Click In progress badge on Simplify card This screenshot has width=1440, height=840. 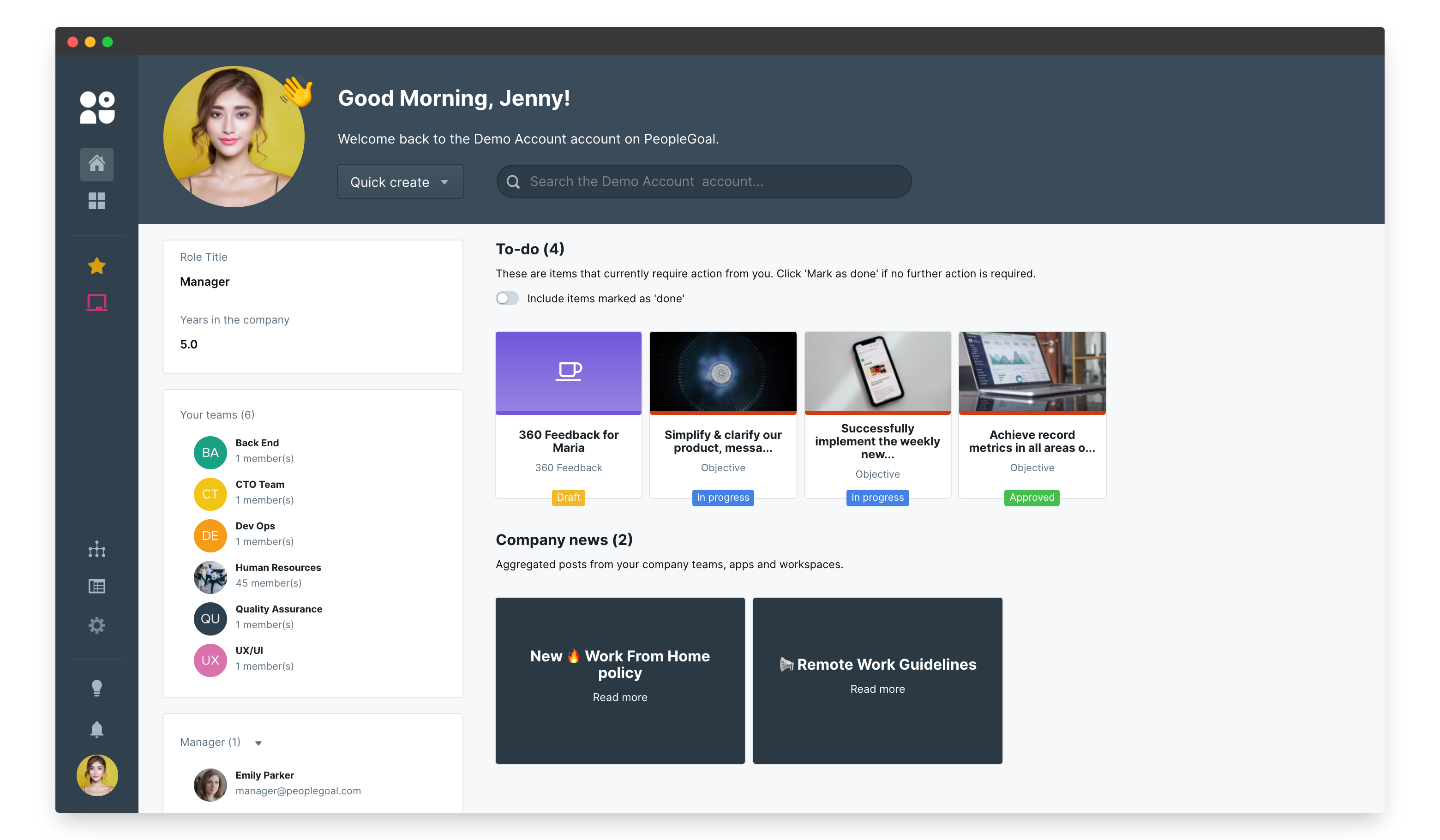tap(722, 498)
